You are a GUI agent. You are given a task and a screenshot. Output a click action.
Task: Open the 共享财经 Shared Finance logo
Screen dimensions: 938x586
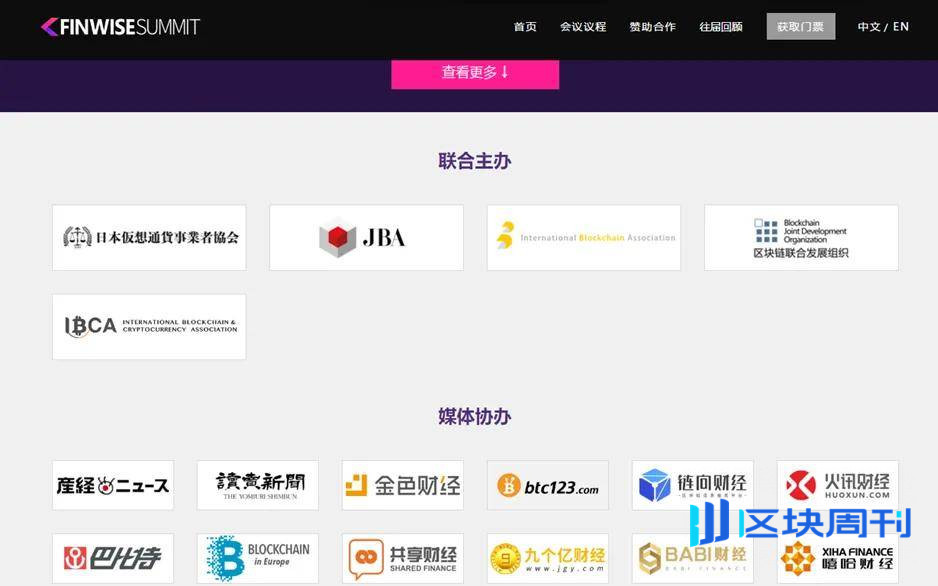(403, 558)
